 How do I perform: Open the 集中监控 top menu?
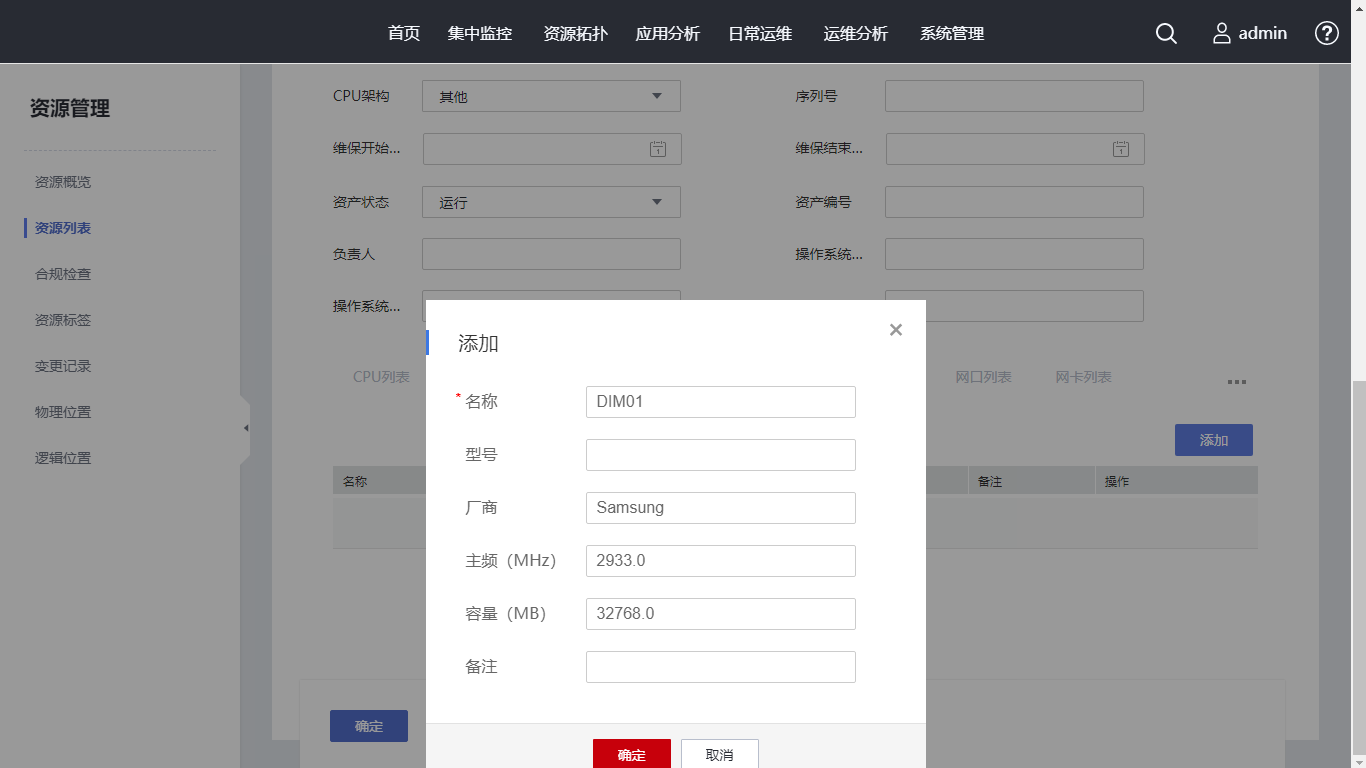pos(480,33)
